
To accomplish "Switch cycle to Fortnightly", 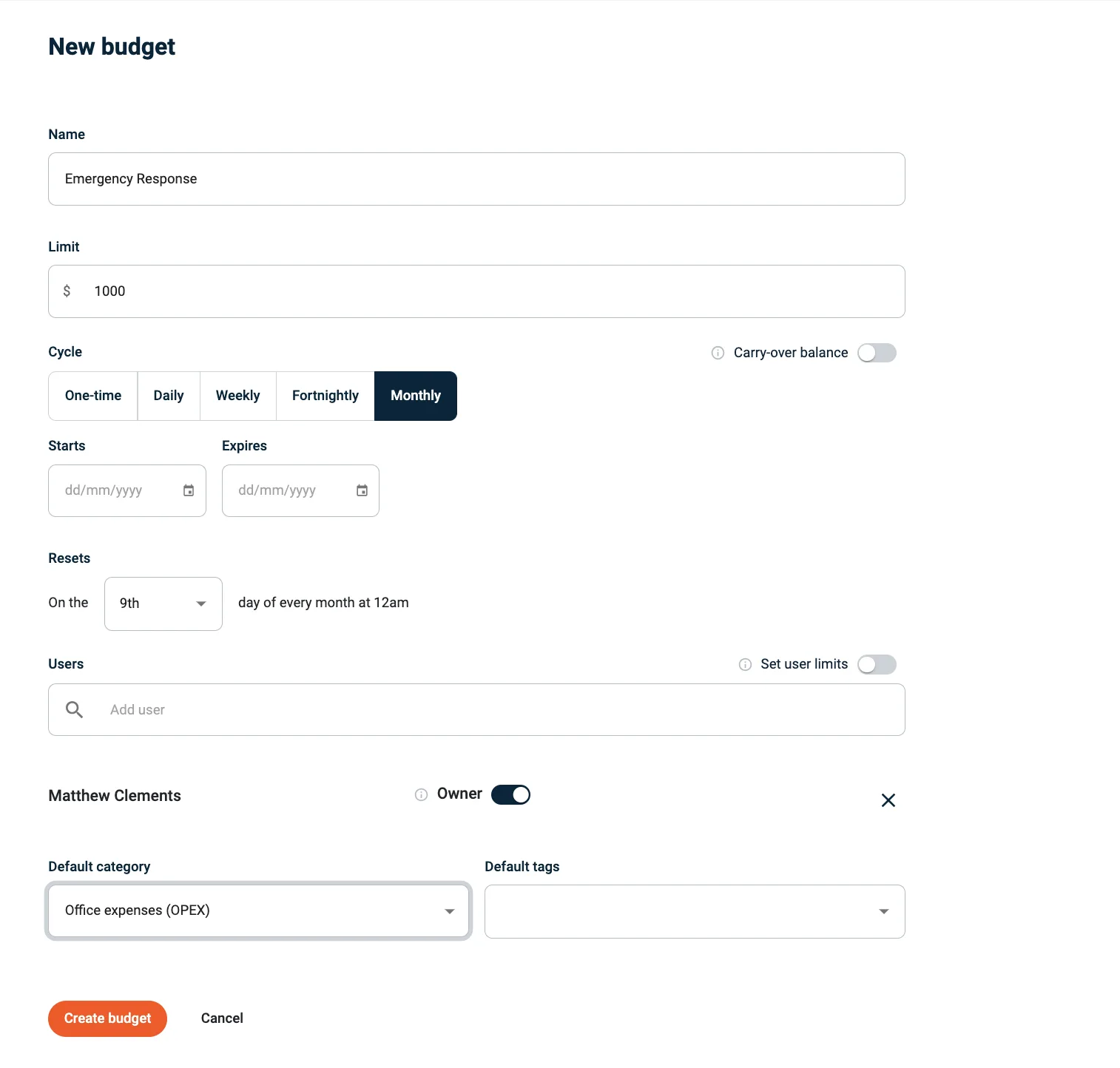I will click(x=325, y=396).
